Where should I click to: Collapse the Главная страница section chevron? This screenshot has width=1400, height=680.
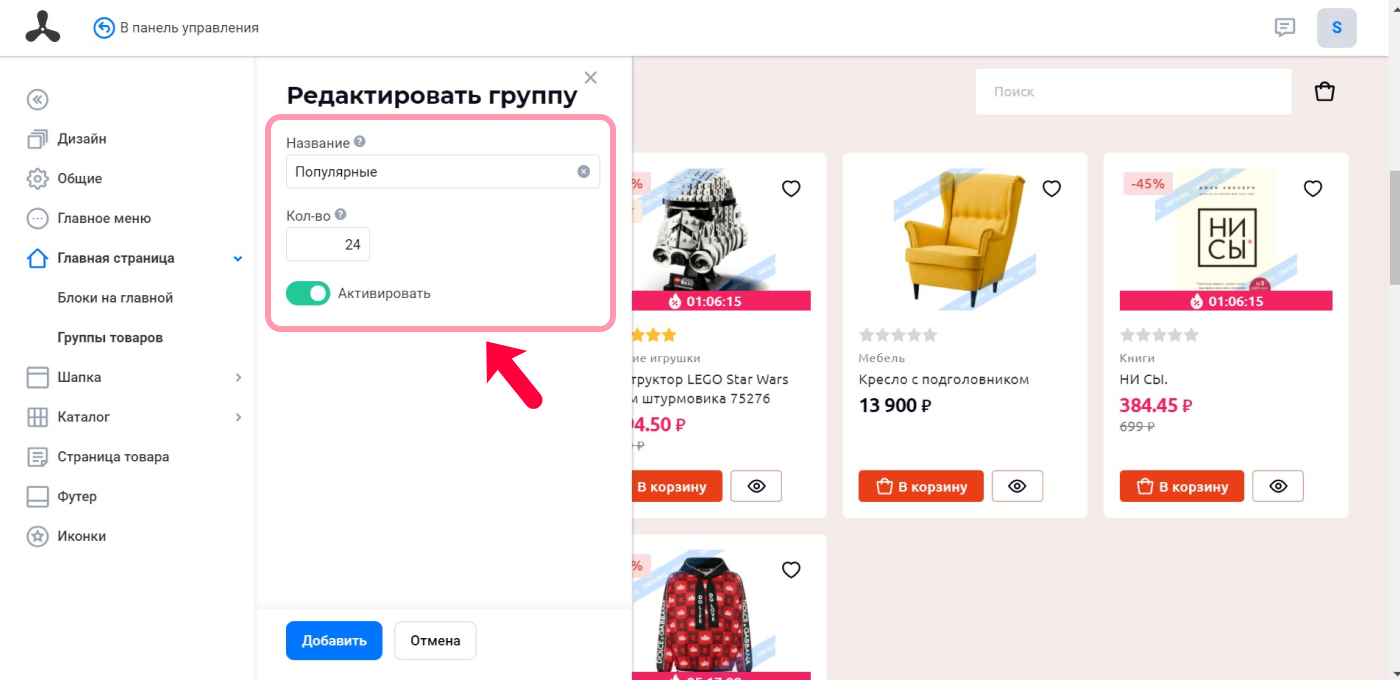pyautogui.click(x=238, y=258)
